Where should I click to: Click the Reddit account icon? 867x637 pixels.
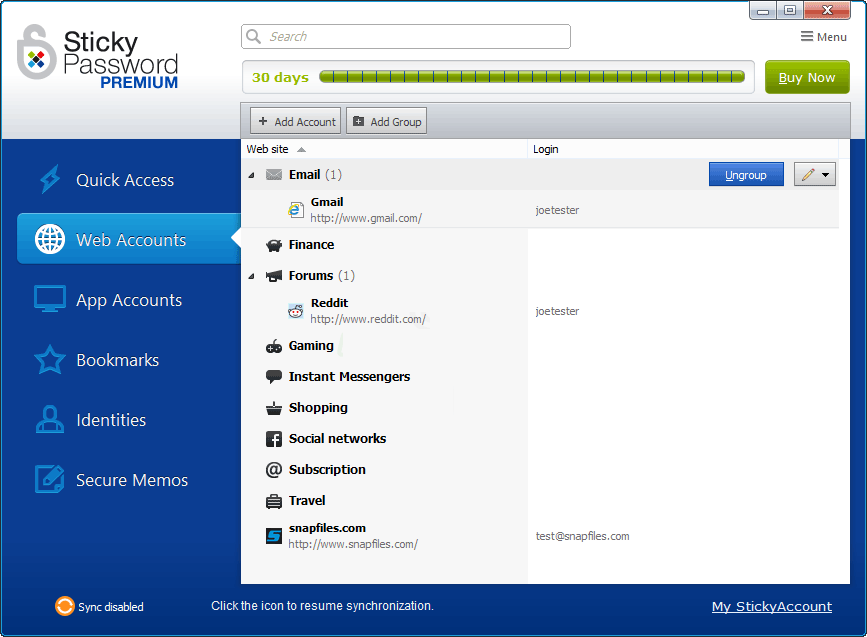(296, 311)
